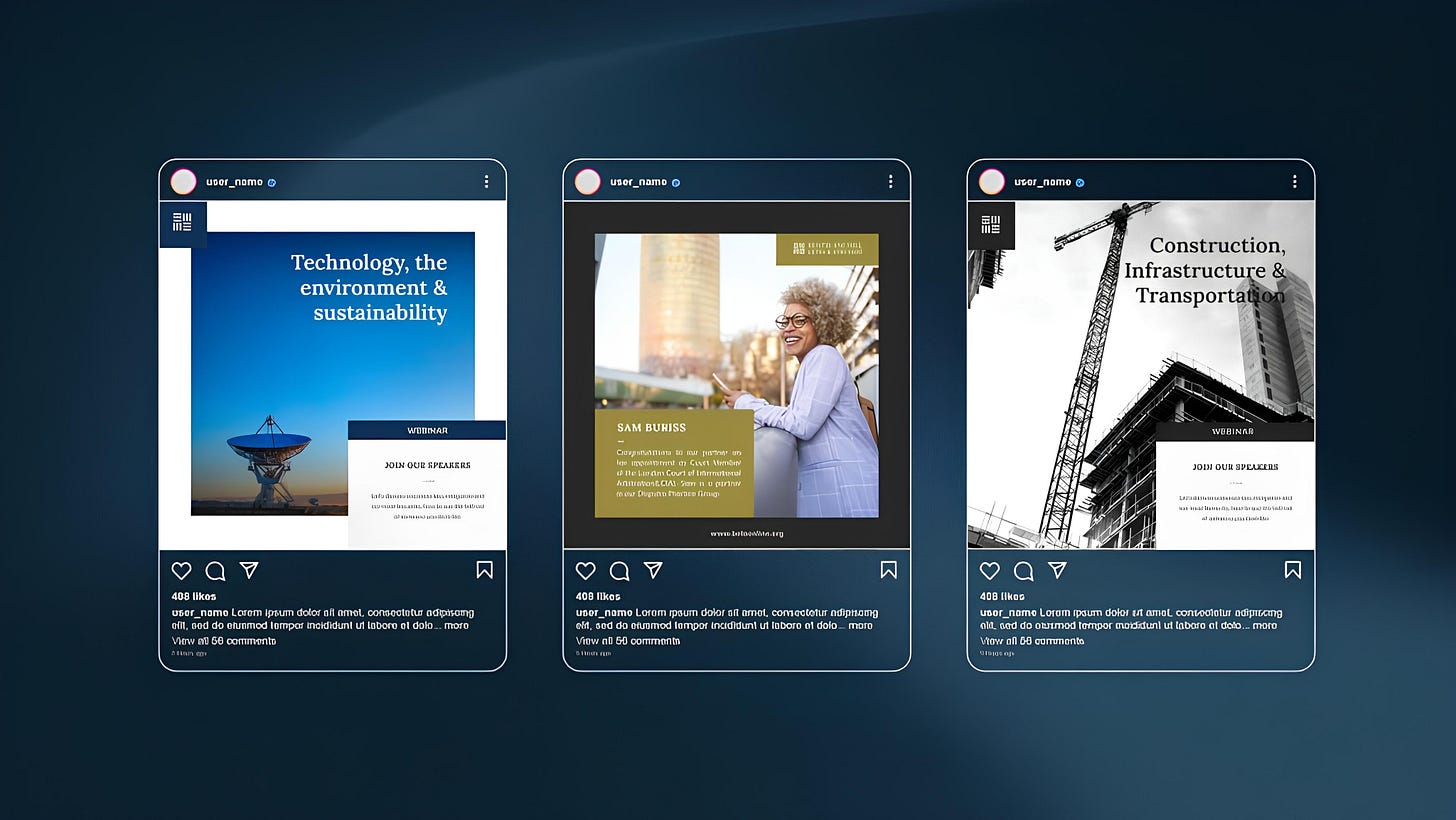View all comments on the Construction post
The height and width of the screenshot is (820, 1456).
pyautogui.click(x=1032, y=641)
